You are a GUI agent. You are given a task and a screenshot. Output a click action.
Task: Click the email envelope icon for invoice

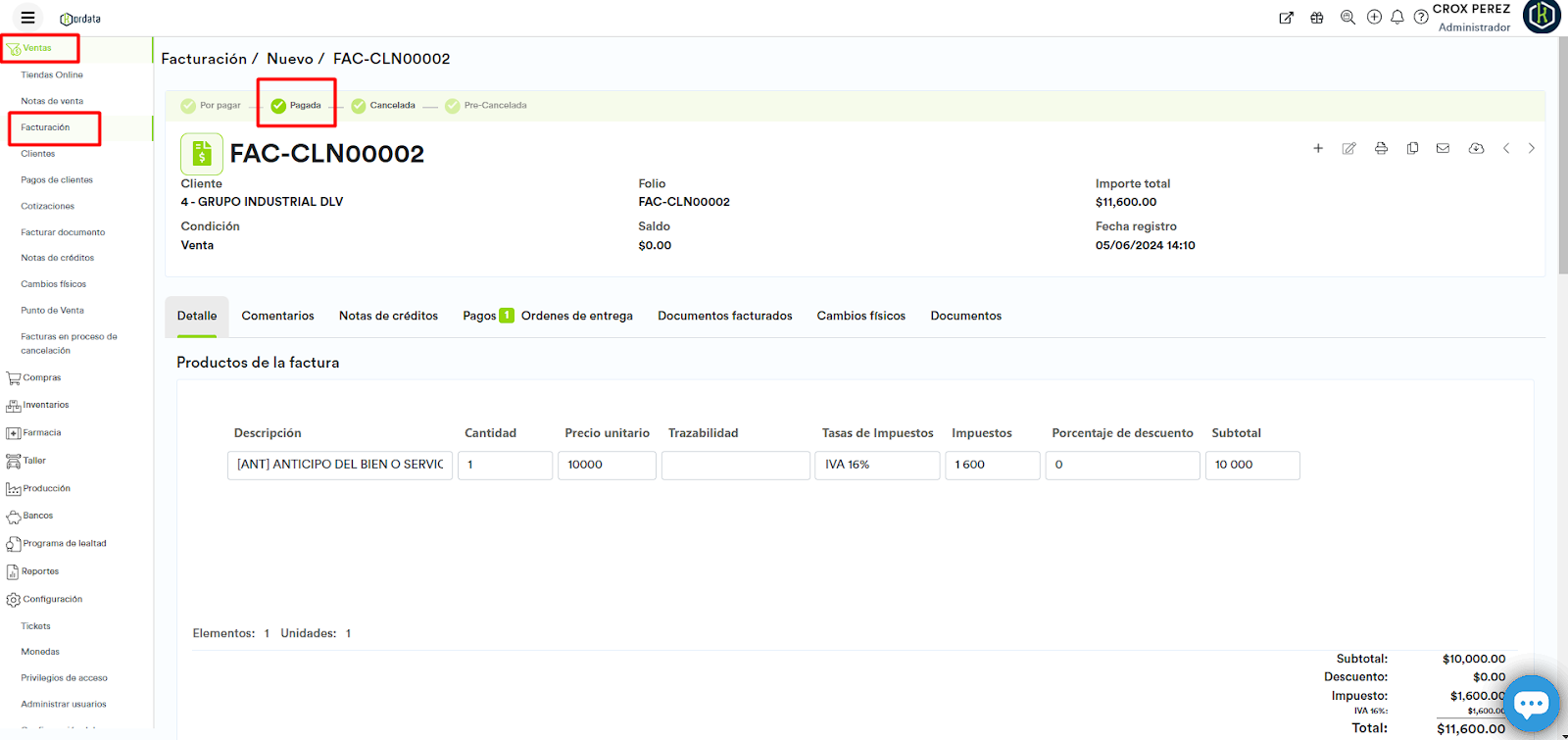pyautogui.click(x=1443, y=148)
